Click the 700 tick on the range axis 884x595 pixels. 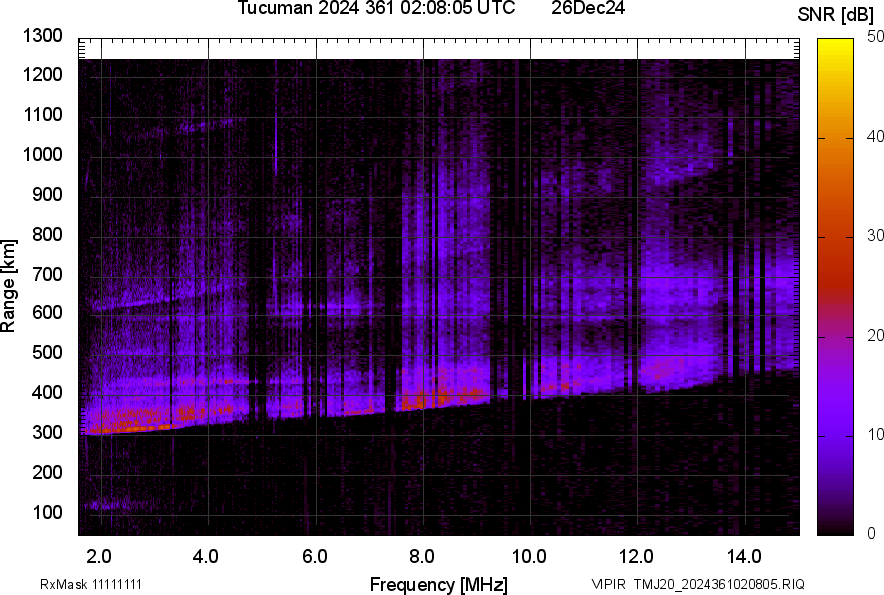point(49,274)
